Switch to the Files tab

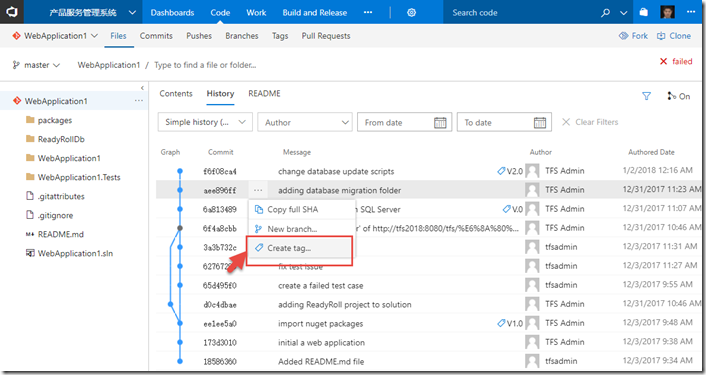tap(118, 36)
